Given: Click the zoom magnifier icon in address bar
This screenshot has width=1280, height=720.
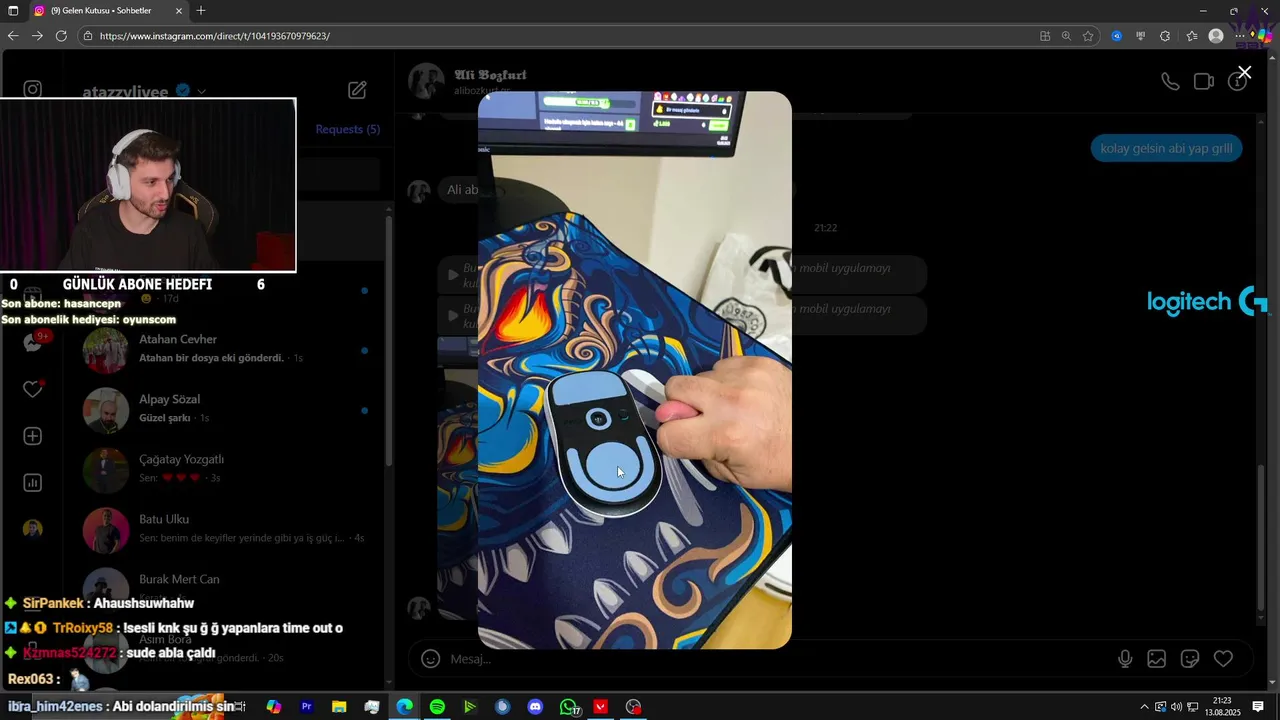Looking at the screenshot, I should click(x=1066, y=36).
